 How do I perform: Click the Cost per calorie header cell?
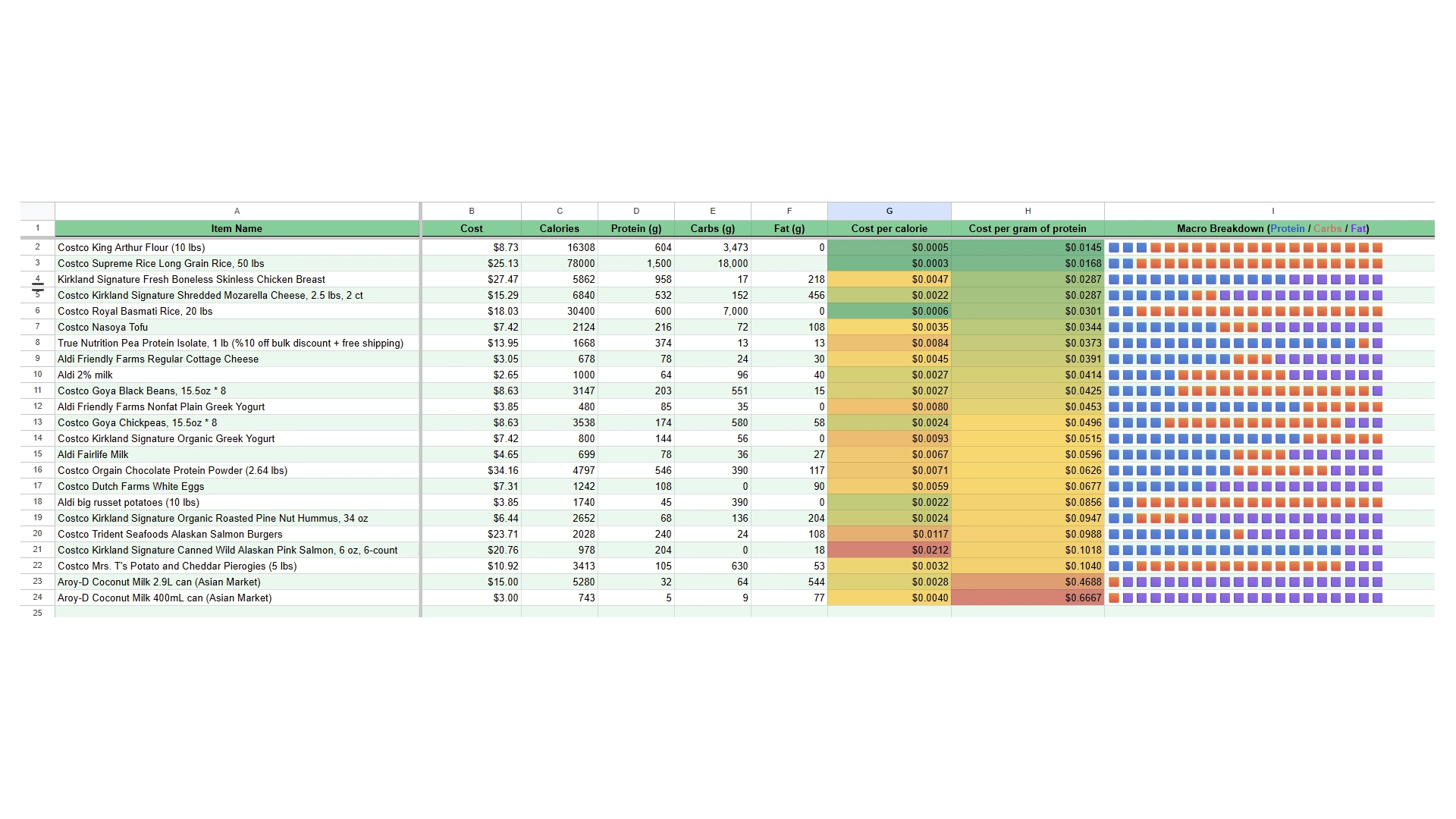pos(889,228)
